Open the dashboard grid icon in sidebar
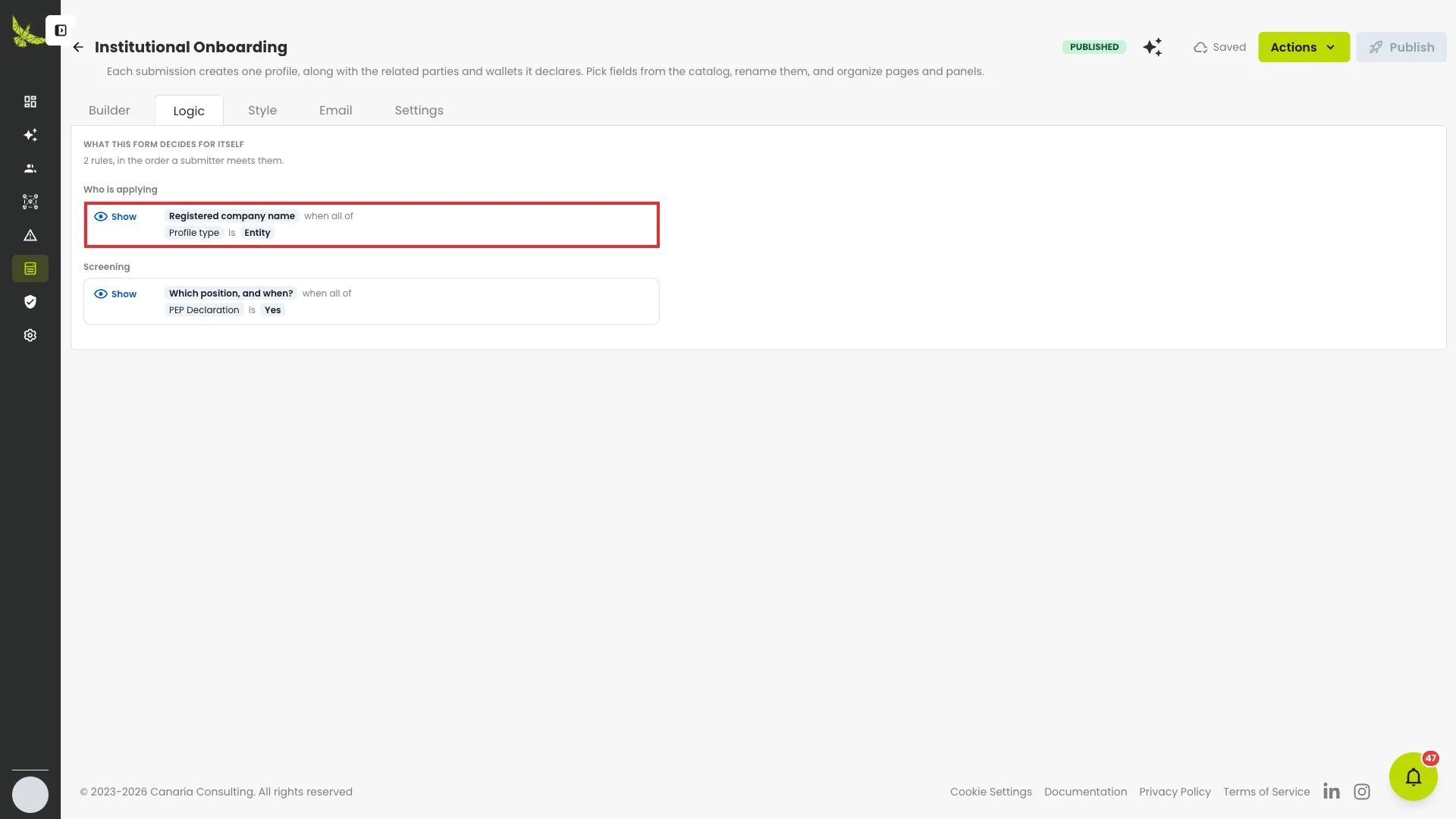Screen dimensions: 1456x819 (x=30, y=102)
